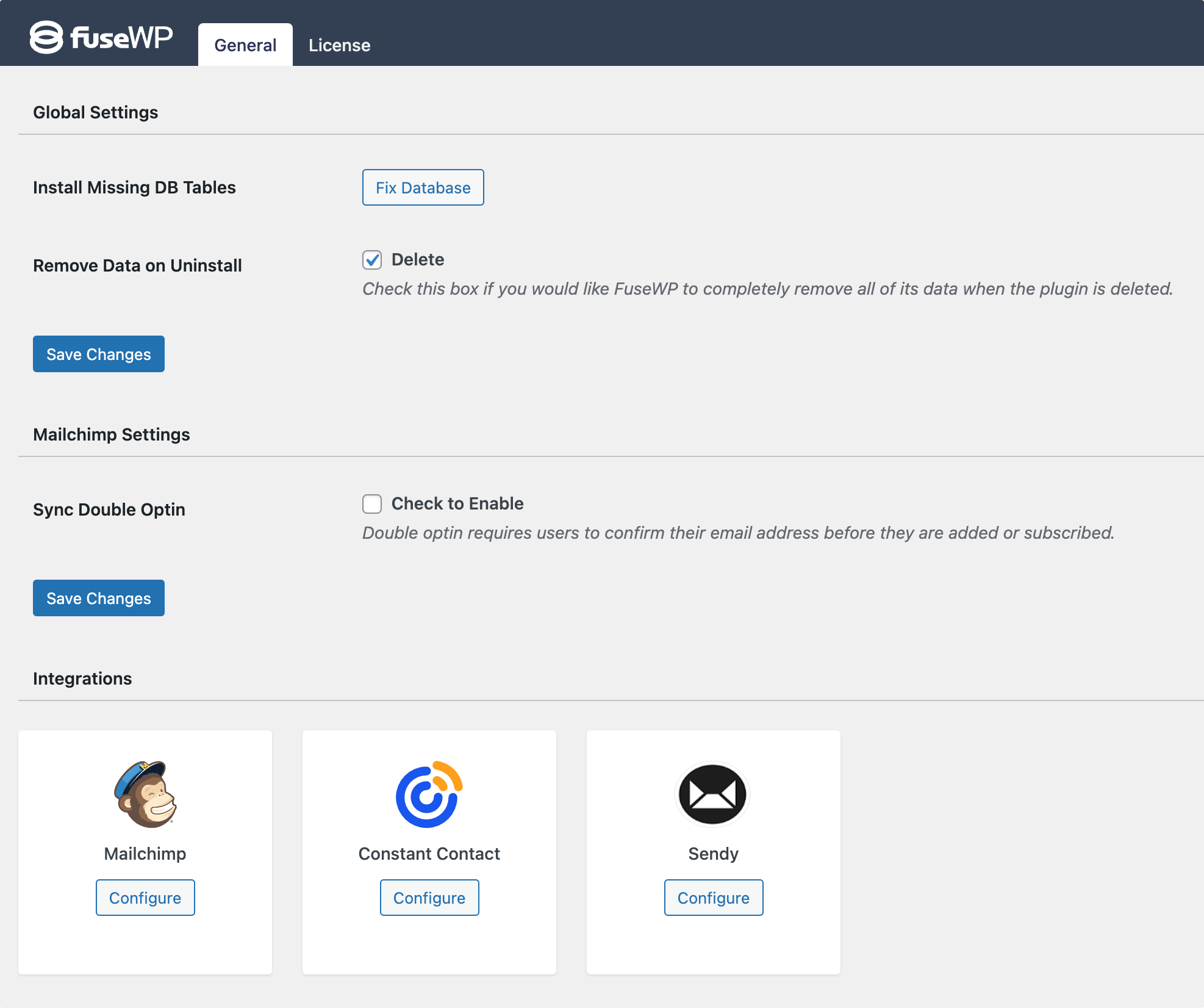Viewport: 1204px width, 1008px height.
Task: Click the Integrations heading
Action: pyautogui.click(x=82, y=679)
